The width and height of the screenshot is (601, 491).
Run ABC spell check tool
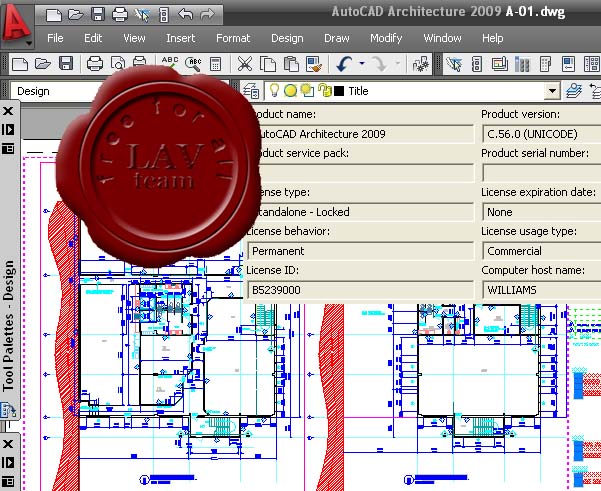click(x=170, y=62)
